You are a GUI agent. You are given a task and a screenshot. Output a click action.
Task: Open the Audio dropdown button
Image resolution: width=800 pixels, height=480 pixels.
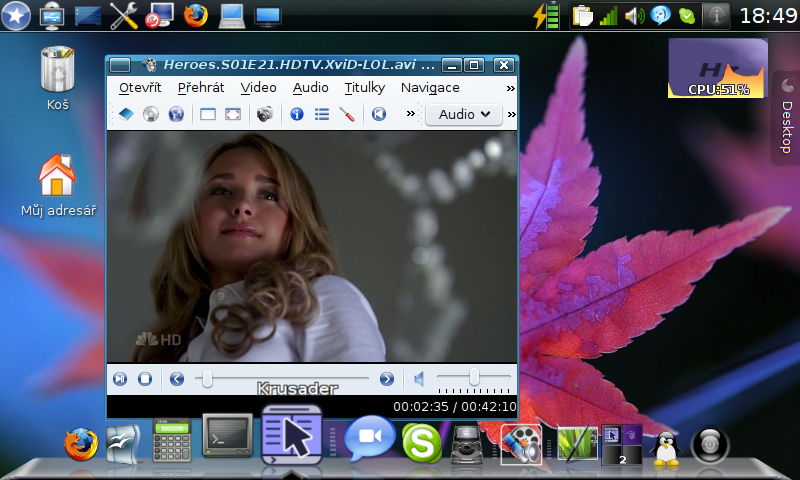[x=464, y=114]
